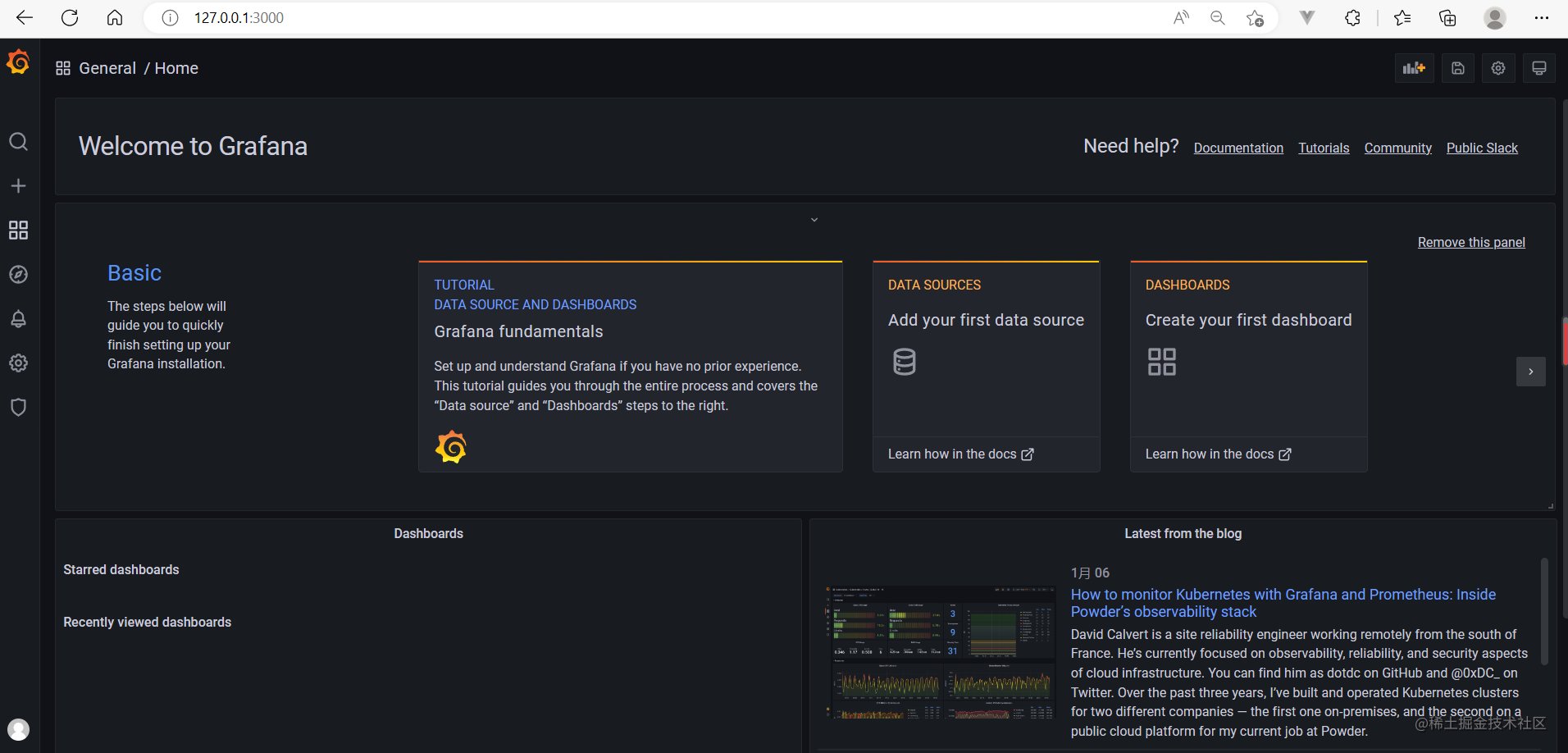Click the General breadcrumb
The image size is (1568, 753).
[x=107, y=68]
